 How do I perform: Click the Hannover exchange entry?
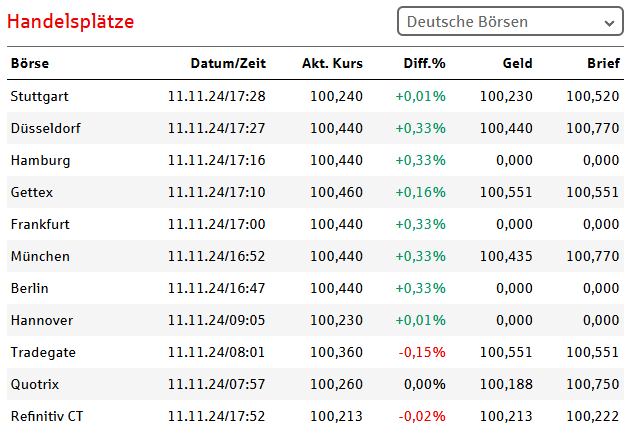click(x=41, y=320)
